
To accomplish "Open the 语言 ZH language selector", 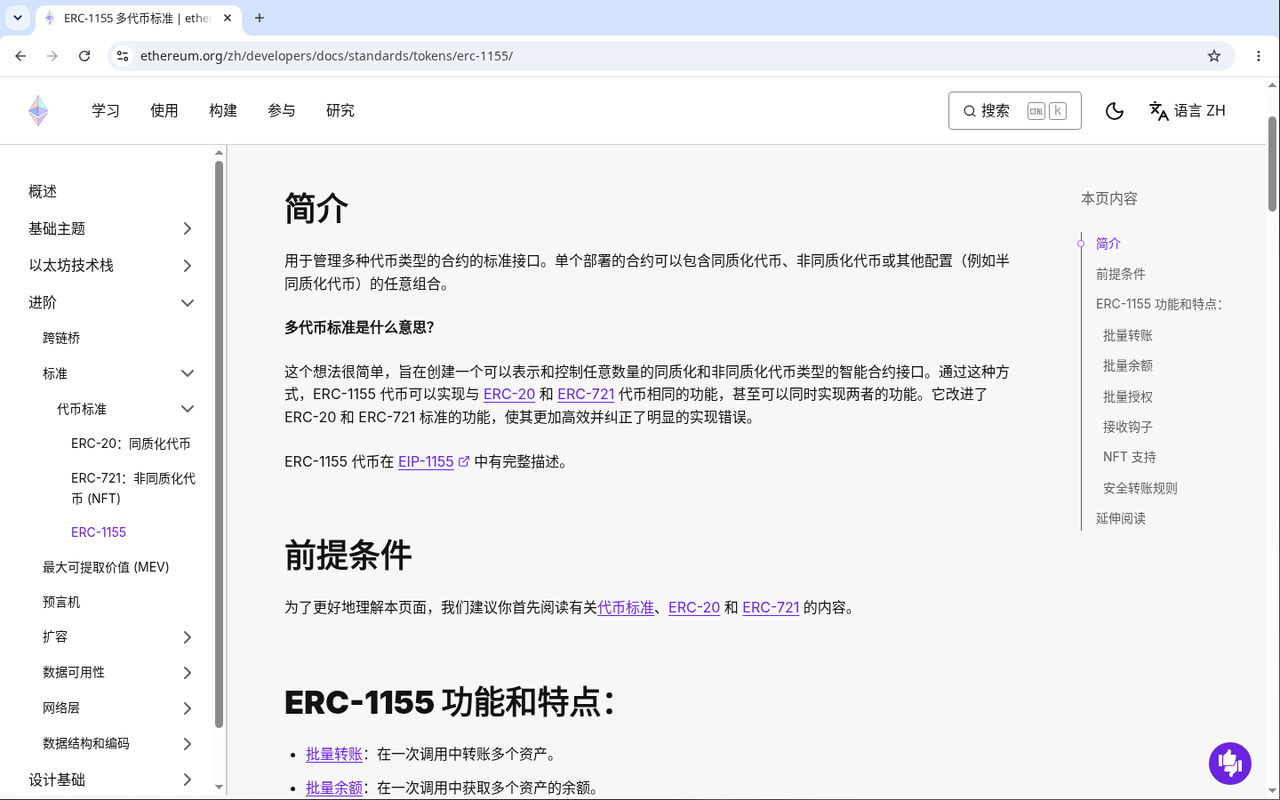I will (1187, 111).
